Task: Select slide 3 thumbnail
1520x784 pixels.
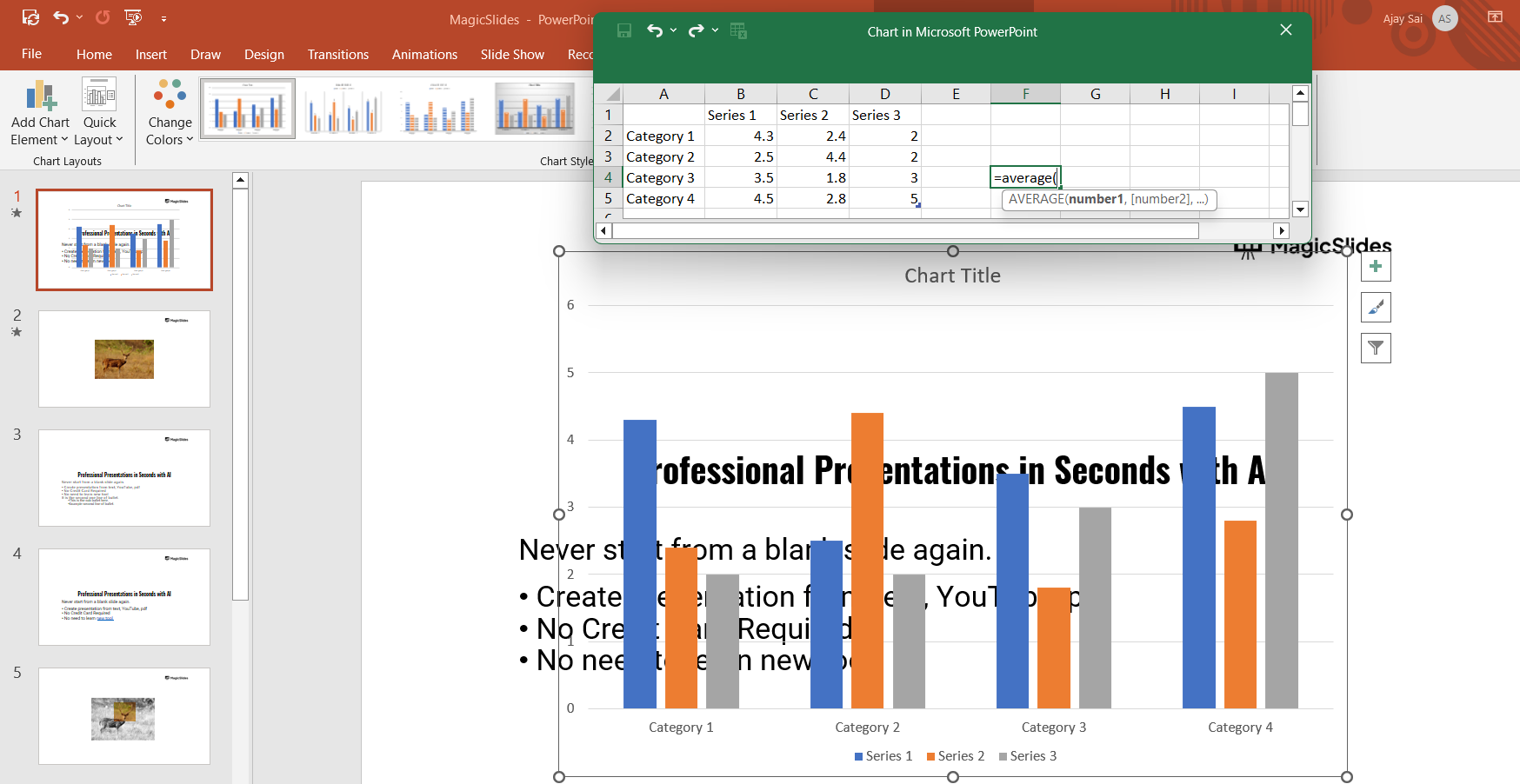Action: (x=124, y=478)
